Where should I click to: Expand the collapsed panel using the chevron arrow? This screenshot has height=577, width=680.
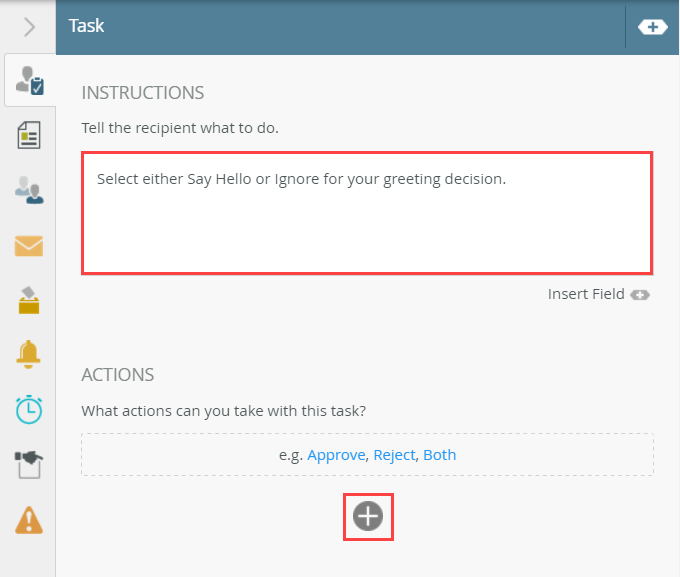[29, 27]
